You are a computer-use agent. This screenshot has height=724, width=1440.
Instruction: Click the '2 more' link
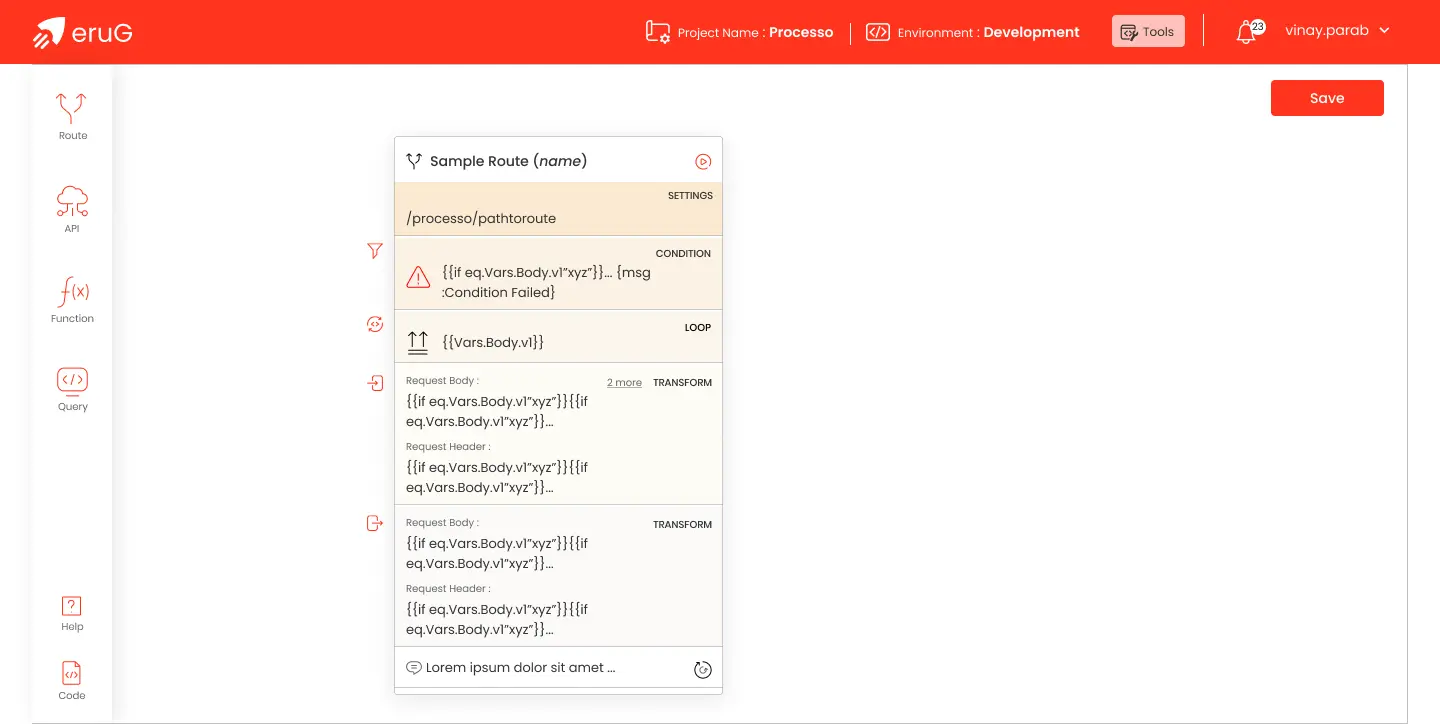click(x=624, y=383)
